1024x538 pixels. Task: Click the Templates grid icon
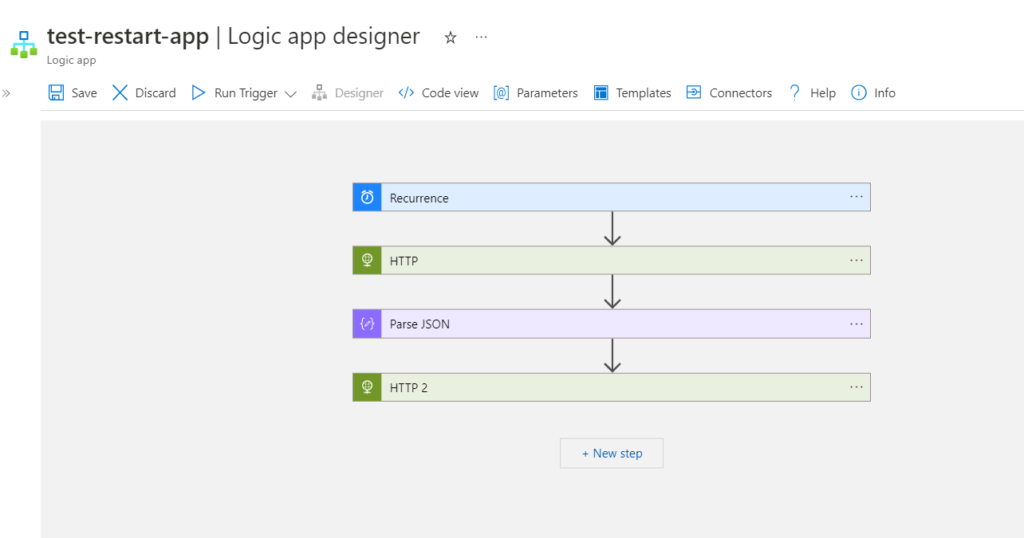pyautogui.click(x=601, y=93)
